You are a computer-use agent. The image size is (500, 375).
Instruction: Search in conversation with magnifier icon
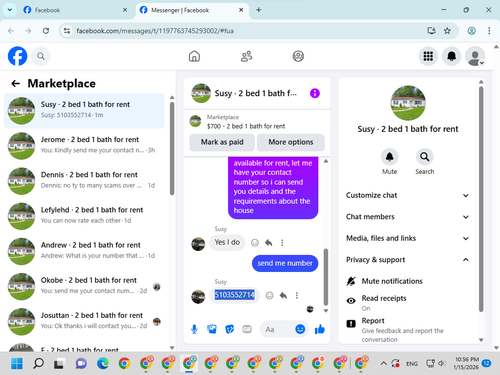pyautogui.click(x=425, y=157)
